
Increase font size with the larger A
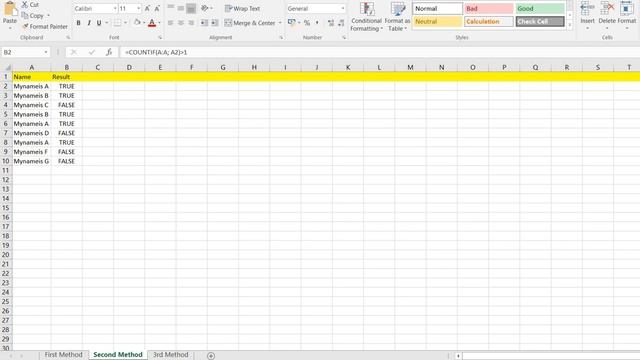[147, 9]
